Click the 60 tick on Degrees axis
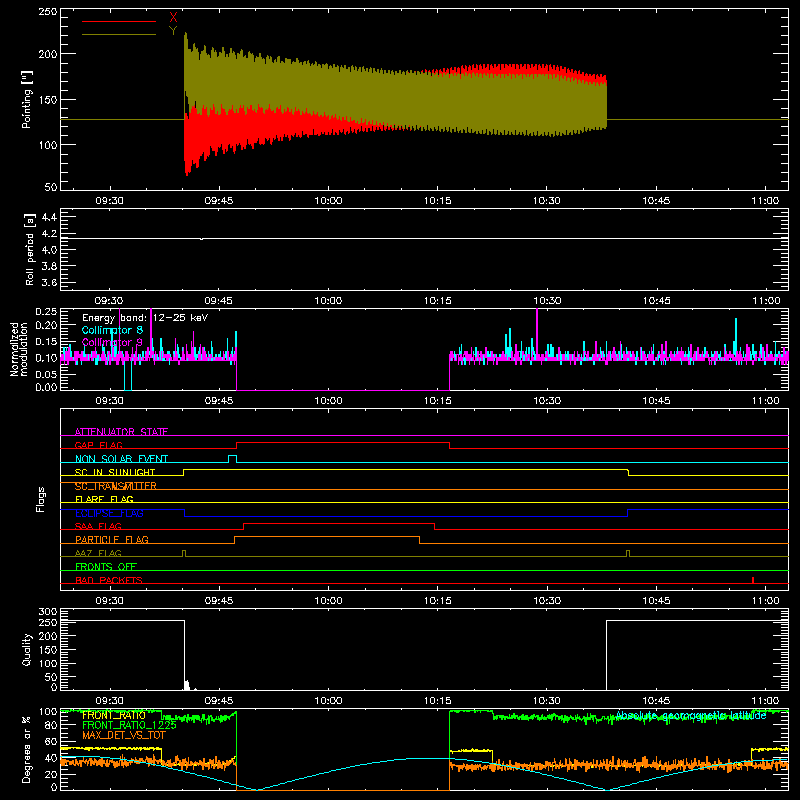 click(x=52, y=741)
